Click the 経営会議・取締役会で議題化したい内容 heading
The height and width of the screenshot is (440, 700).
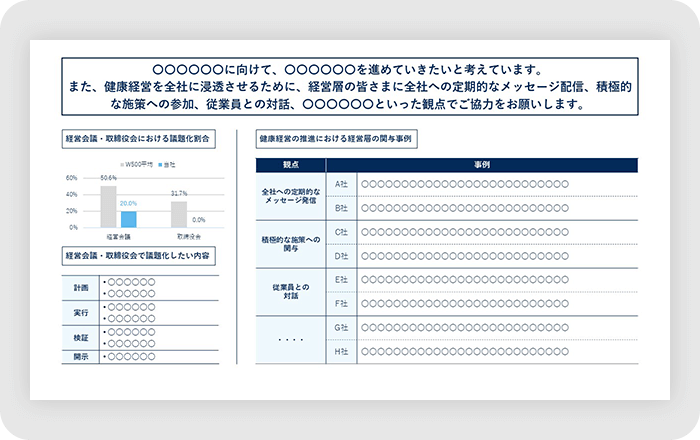point(138,255)
